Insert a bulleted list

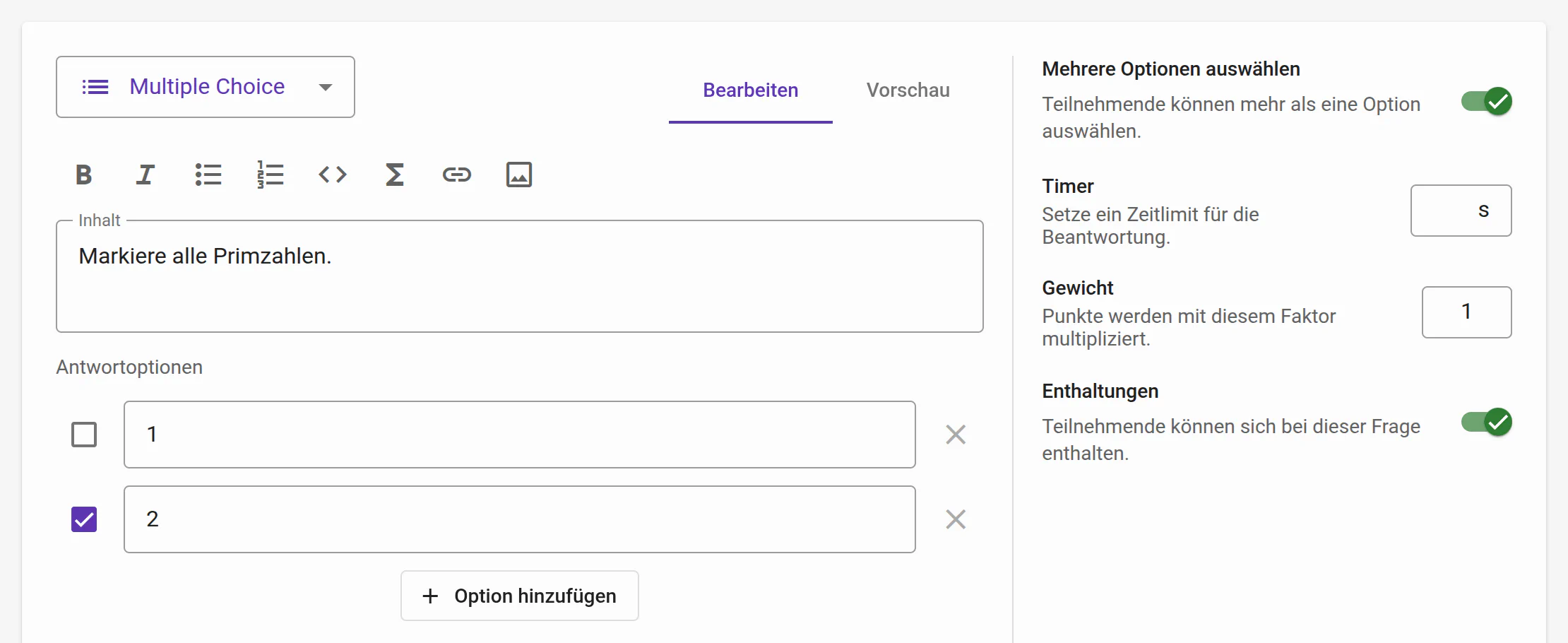click(x=208, y=175)
